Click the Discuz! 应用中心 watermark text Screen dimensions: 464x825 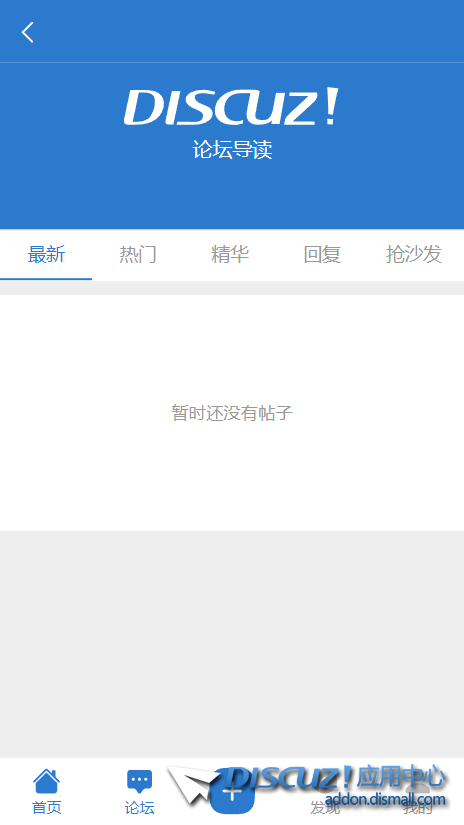coord(337,778)
